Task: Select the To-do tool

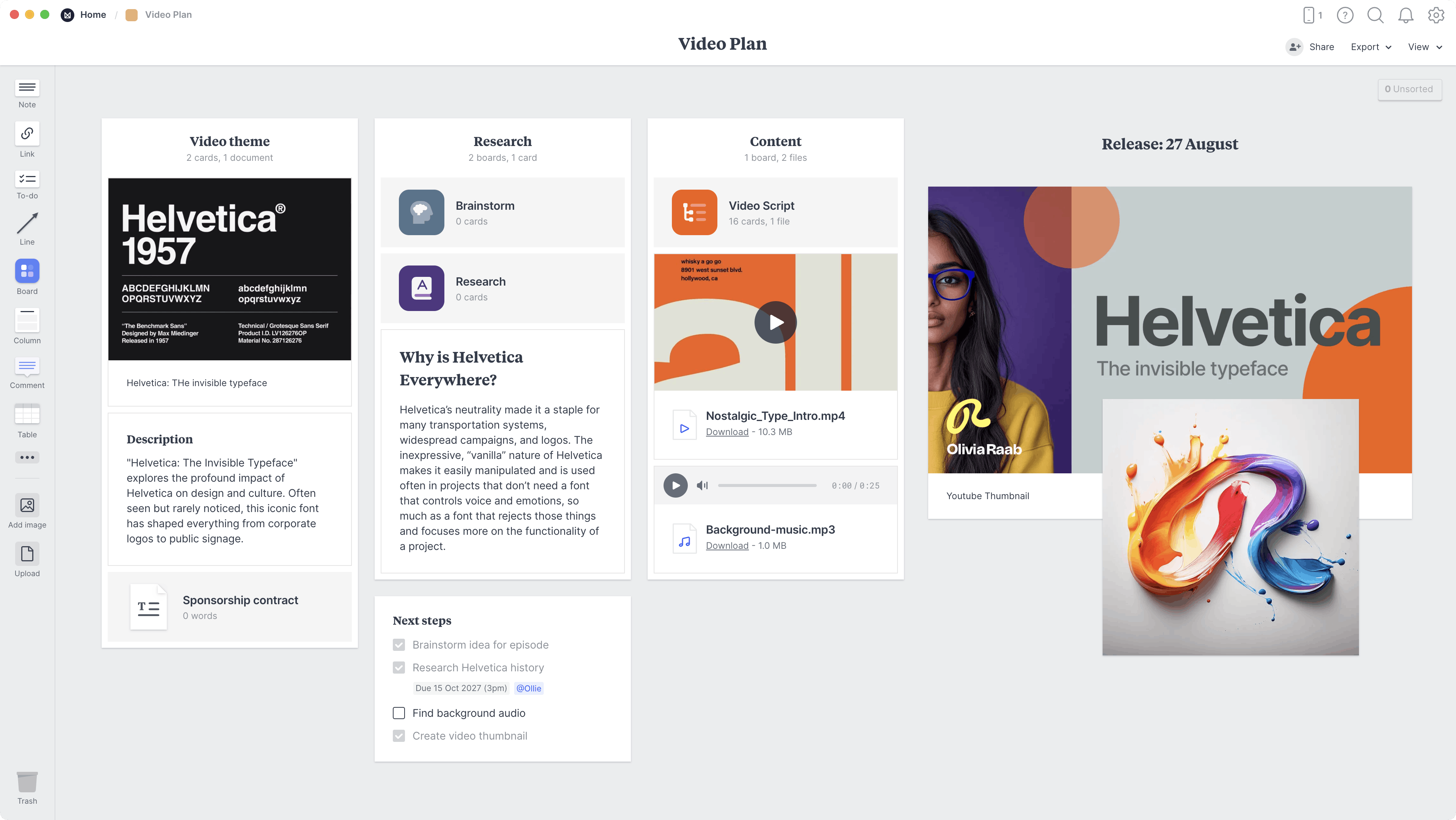Action: (27, 185)
